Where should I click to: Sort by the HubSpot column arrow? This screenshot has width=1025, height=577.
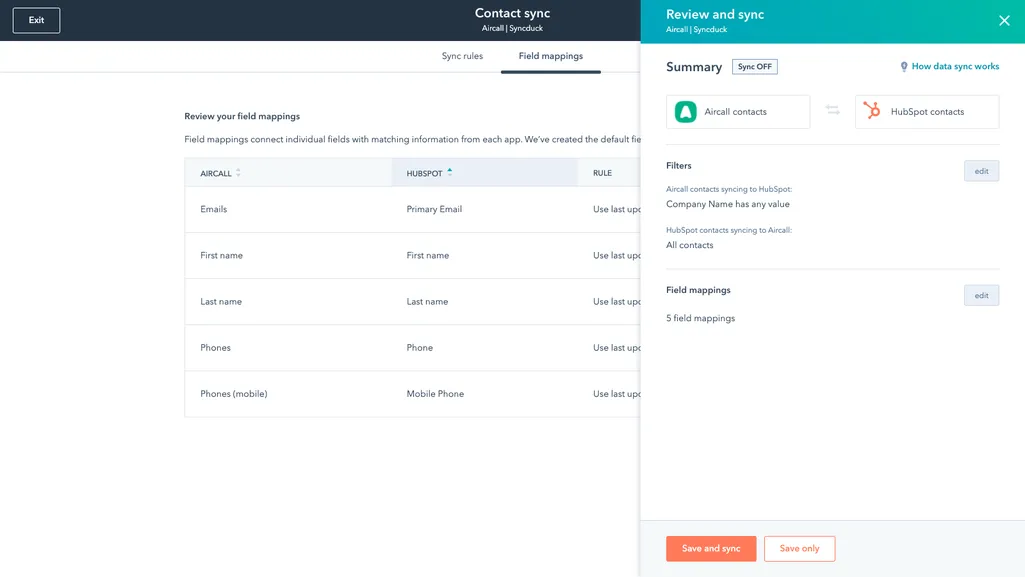tap(450, 172)
